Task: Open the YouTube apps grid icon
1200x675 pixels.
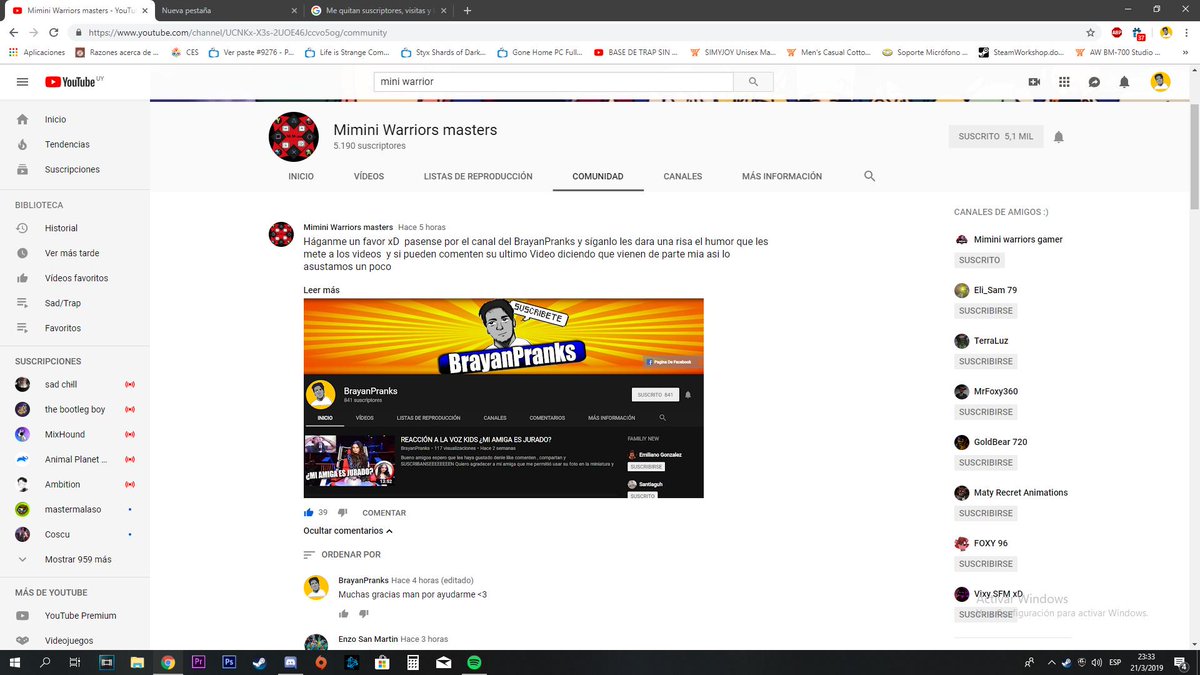Action: click(1064, 82)
